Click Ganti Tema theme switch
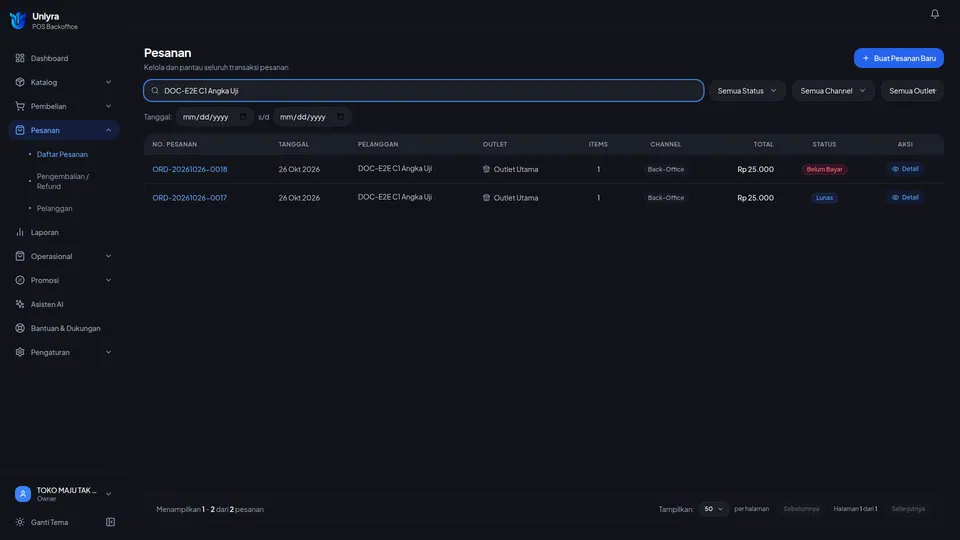This screenshot has width=960, height=540. coord(50,522)
